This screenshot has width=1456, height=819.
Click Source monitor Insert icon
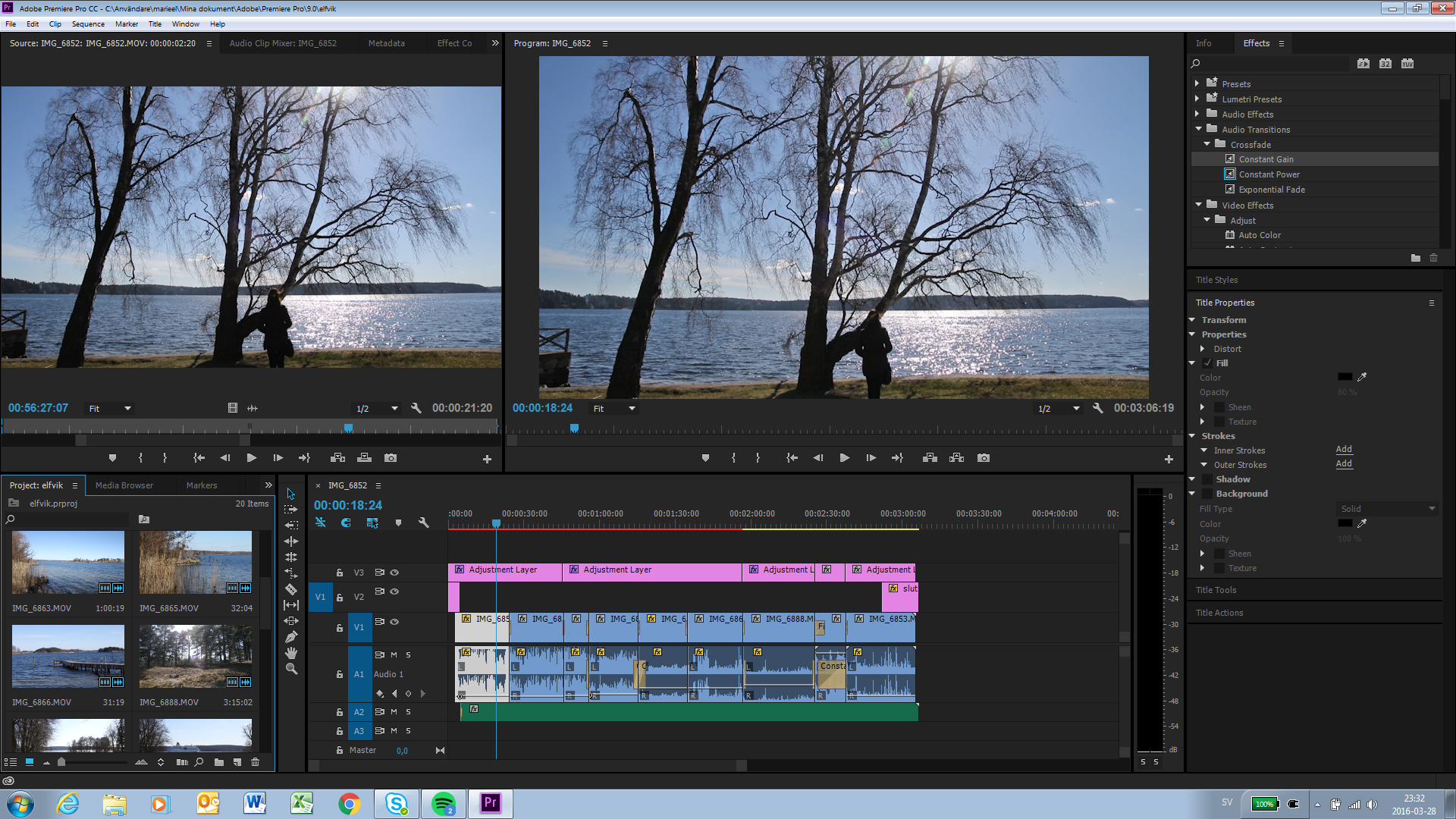tap(338, 458)
